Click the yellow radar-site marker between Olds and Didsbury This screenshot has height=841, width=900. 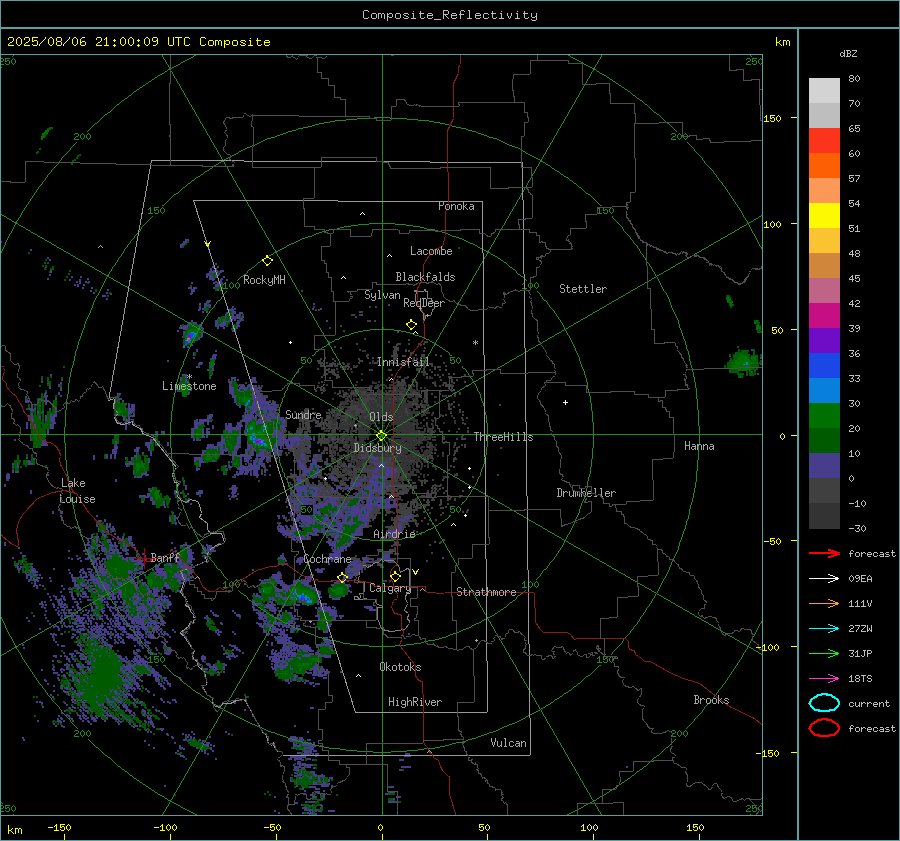(x=381, y=436)
